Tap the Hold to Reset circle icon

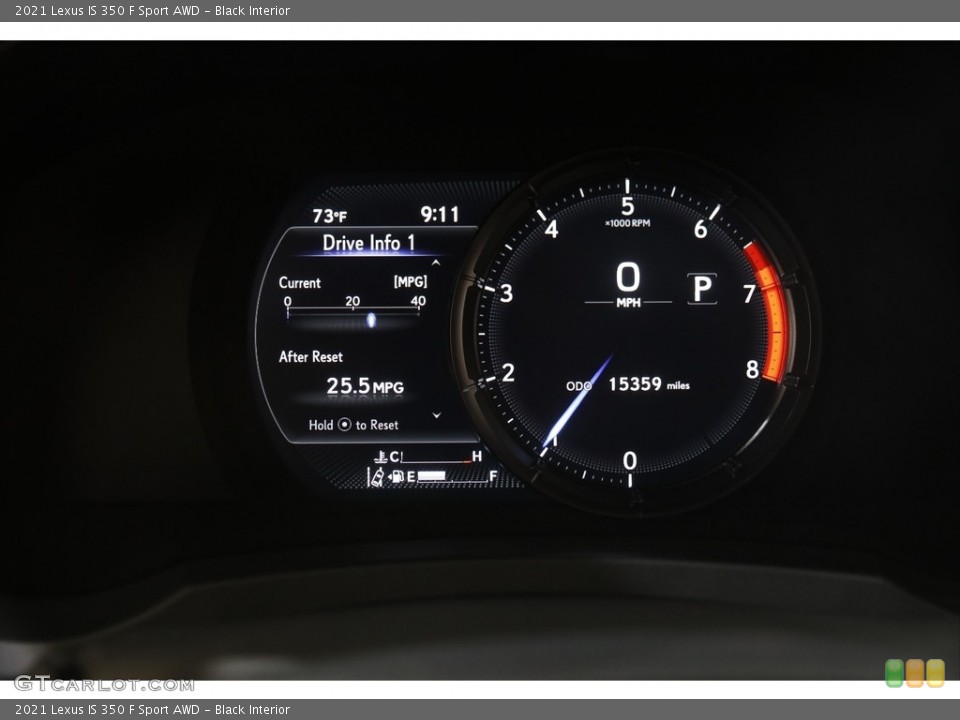pyautogui.click(x=345, y=424)
